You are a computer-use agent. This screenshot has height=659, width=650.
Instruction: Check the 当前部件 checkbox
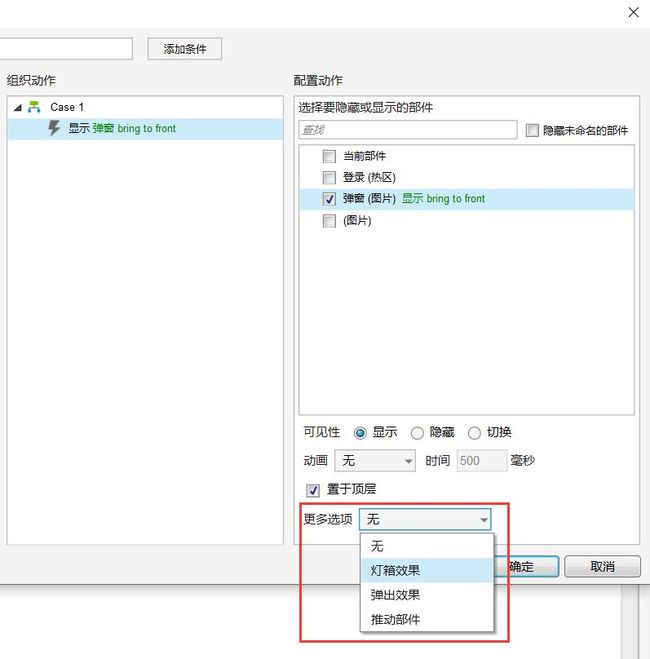pos(329,156)
